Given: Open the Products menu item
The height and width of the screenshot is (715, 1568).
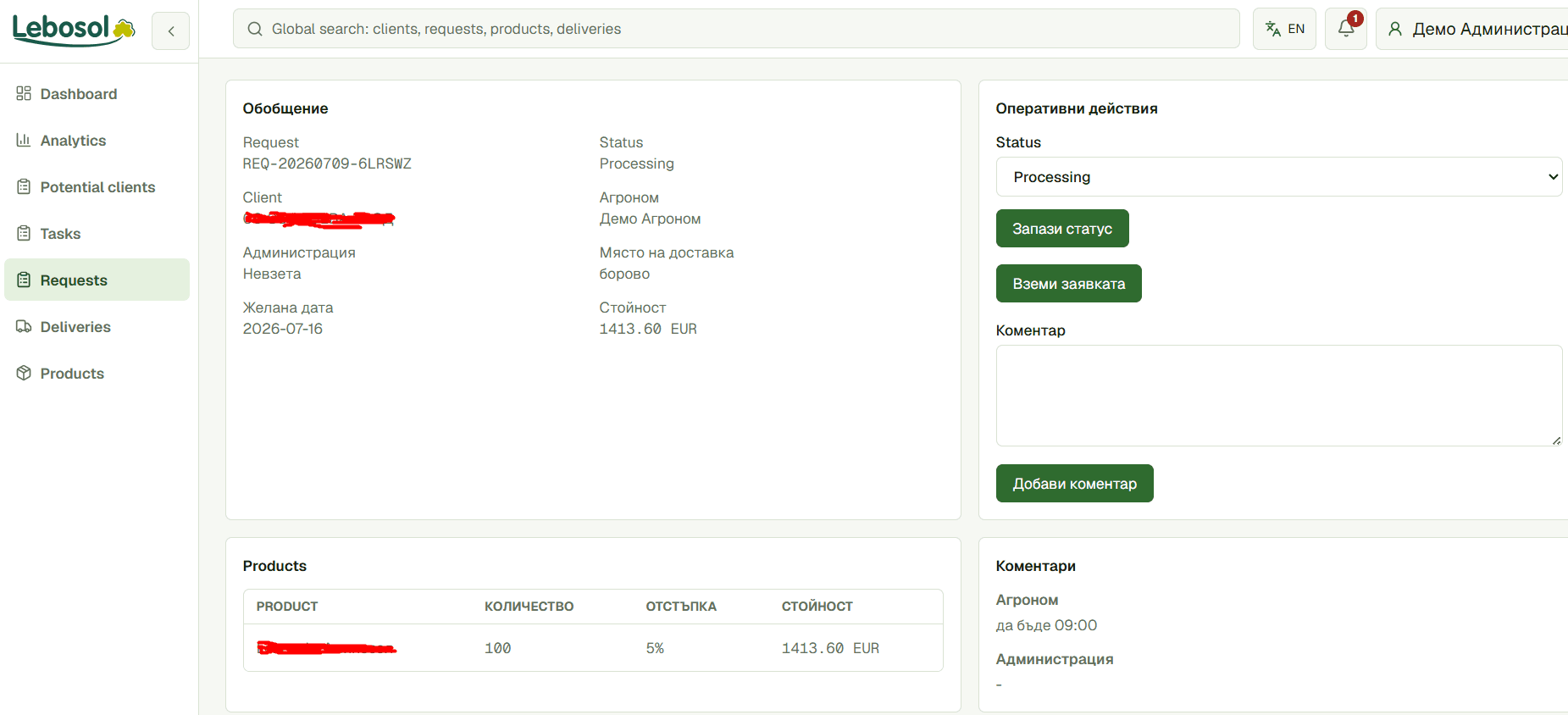Looking at the screenshot, I should click(97, 373).
